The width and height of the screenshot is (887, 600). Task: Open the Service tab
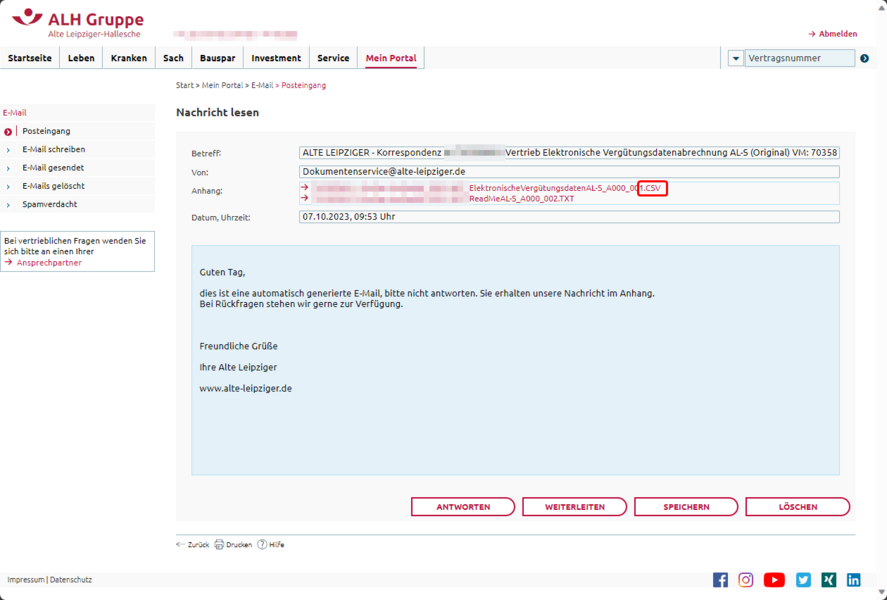click(333, 58)
